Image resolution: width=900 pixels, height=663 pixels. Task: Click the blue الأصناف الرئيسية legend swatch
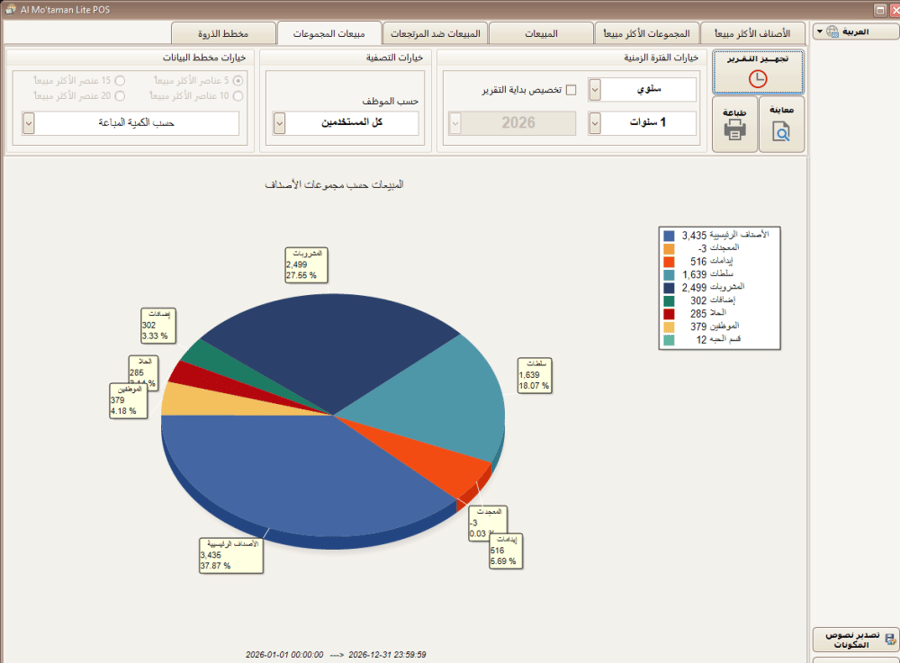[669, 235]
